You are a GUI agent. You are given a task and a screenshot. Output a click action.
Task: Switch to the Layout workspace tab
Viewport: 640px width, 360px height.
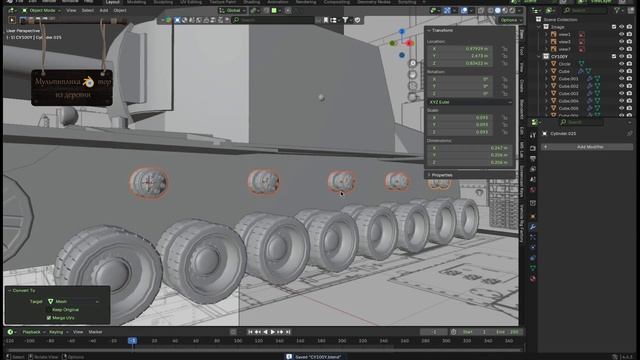[x=112, y=2]
